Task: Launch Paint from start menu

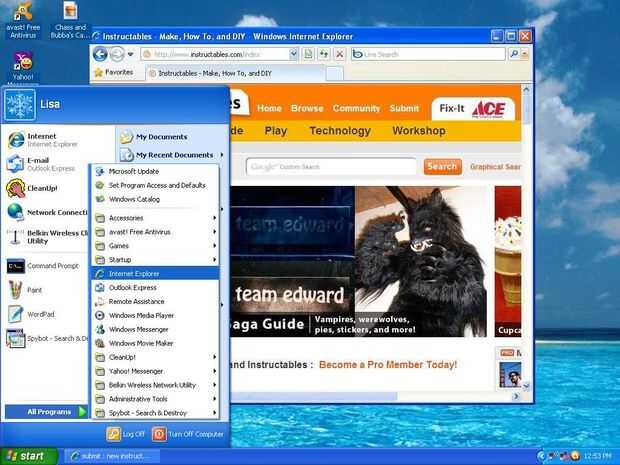Action: pos(25,290)
